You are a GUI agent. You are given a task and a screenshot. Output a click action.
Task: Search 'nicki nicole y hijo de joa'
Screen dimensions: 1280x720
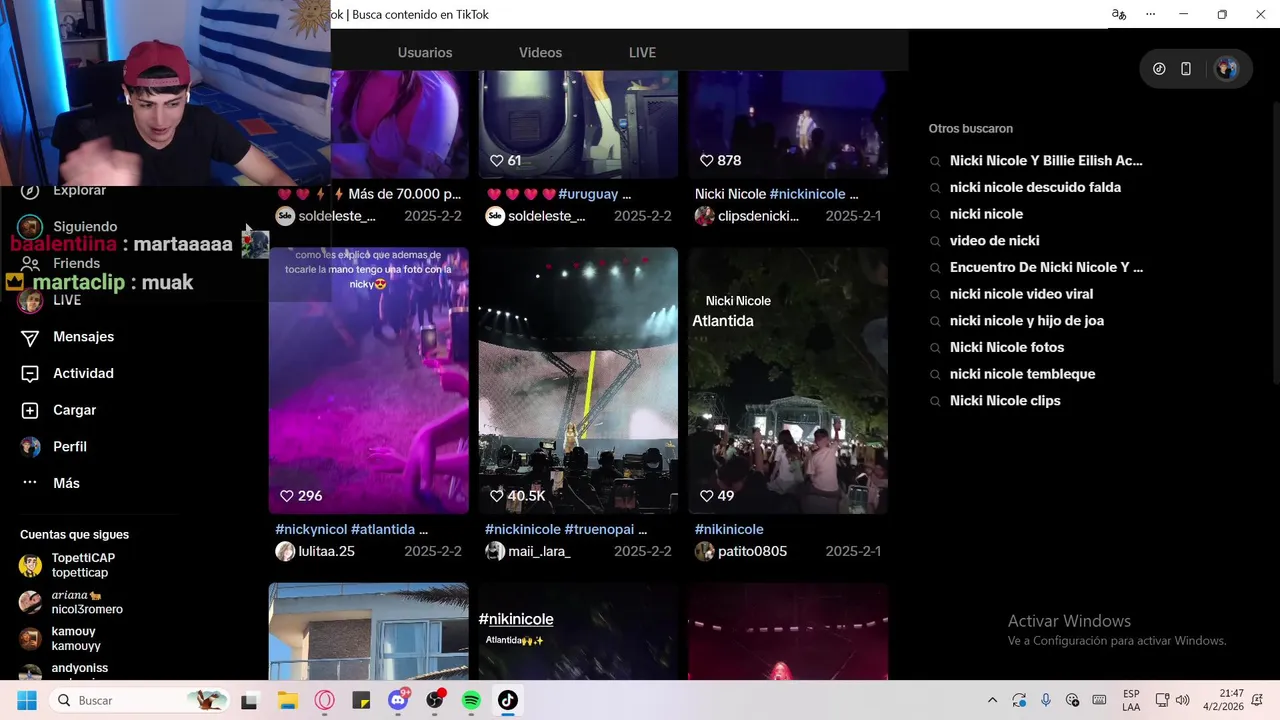click(x=1027, y=321)
